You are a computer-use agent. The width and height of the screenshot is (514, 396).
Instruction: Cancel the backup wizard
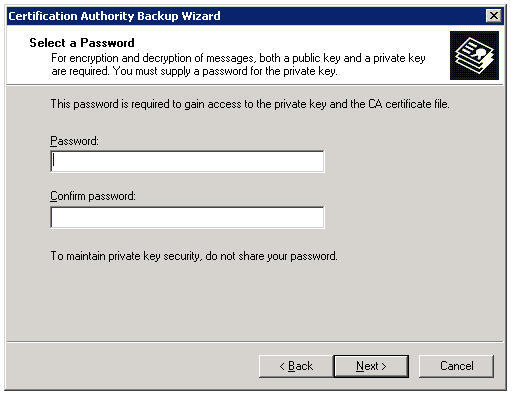[456, 366]
